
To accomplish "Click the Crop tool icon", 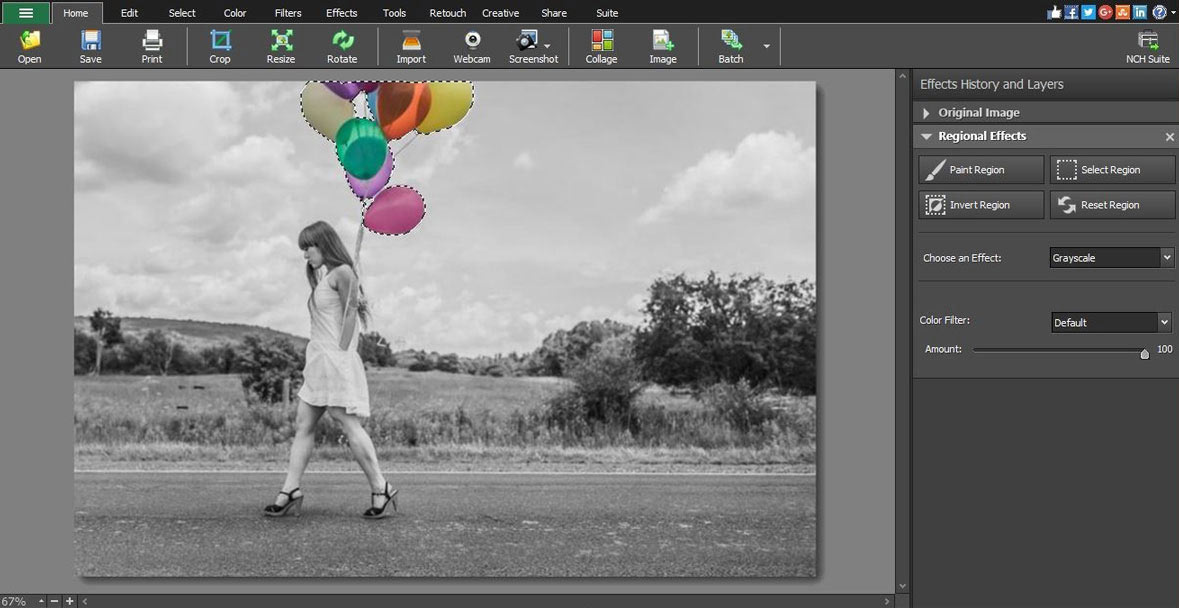I will pyautogui.click(x=220, y=41).
